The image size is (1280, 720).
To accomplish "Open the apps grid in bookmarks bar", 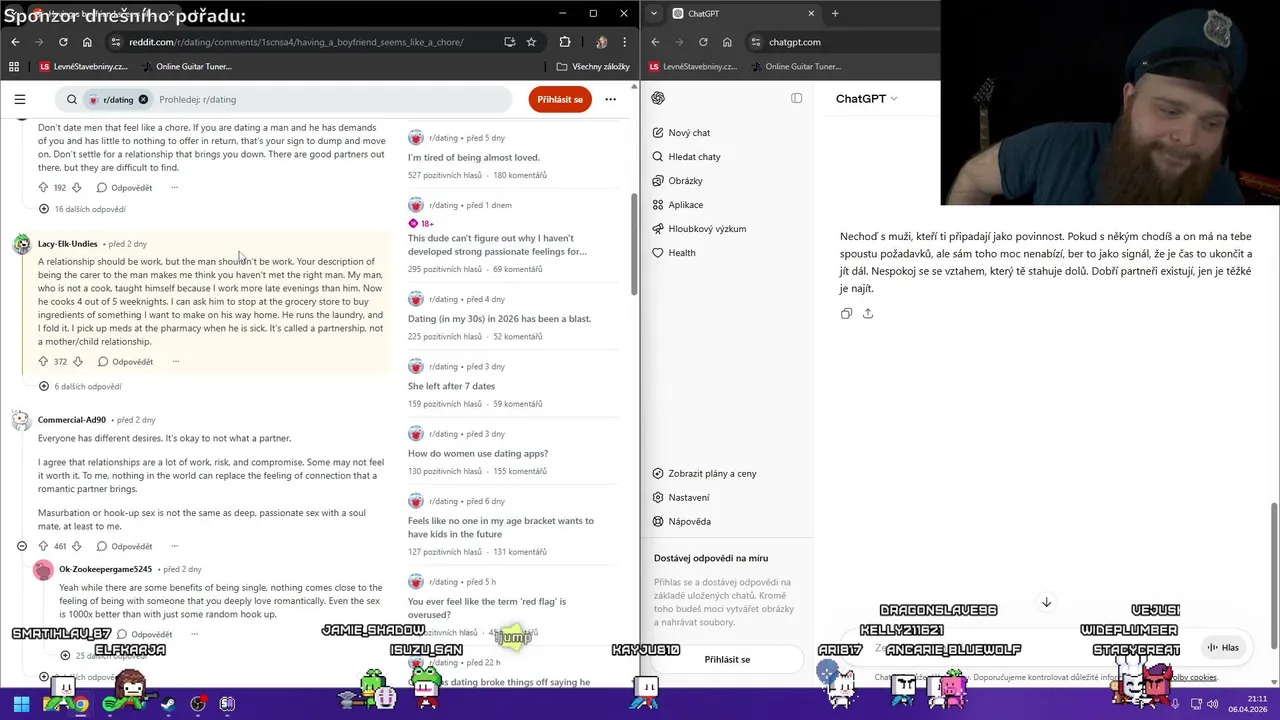I will click(x=14, y=67).
